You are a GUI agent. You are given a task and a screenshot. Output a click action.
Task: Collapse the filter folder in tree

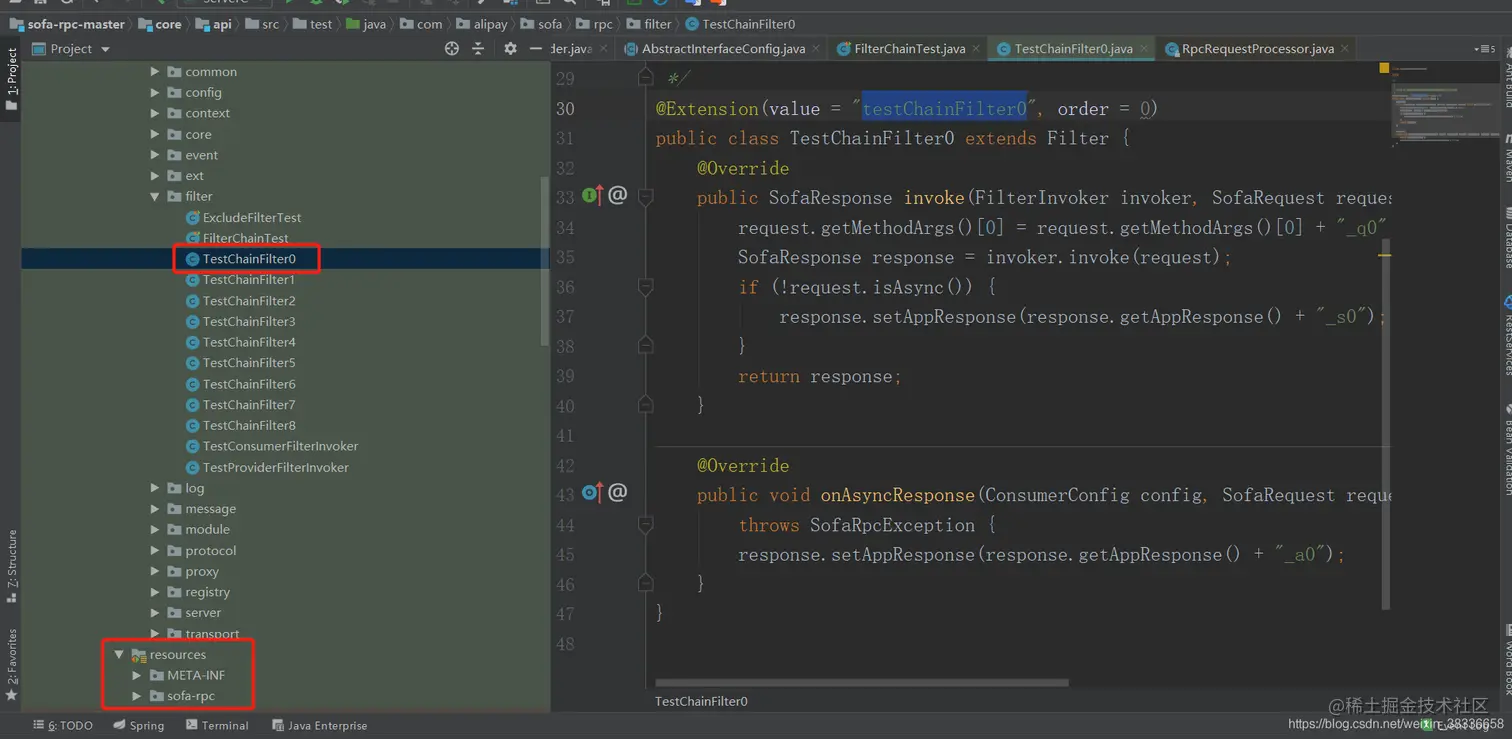(155, 196)
